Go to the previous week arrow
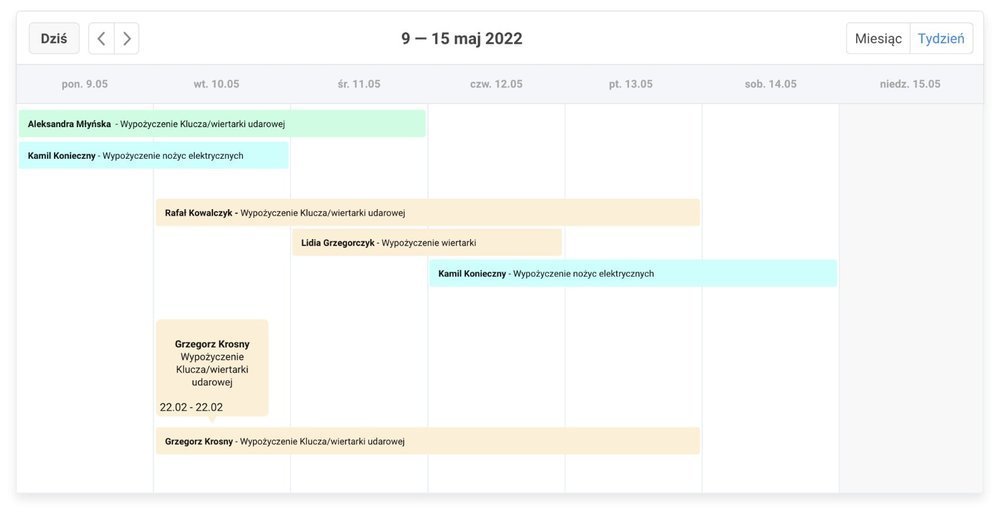The height and width of the screenshot is (515, 1000). (x=101, y=39)
